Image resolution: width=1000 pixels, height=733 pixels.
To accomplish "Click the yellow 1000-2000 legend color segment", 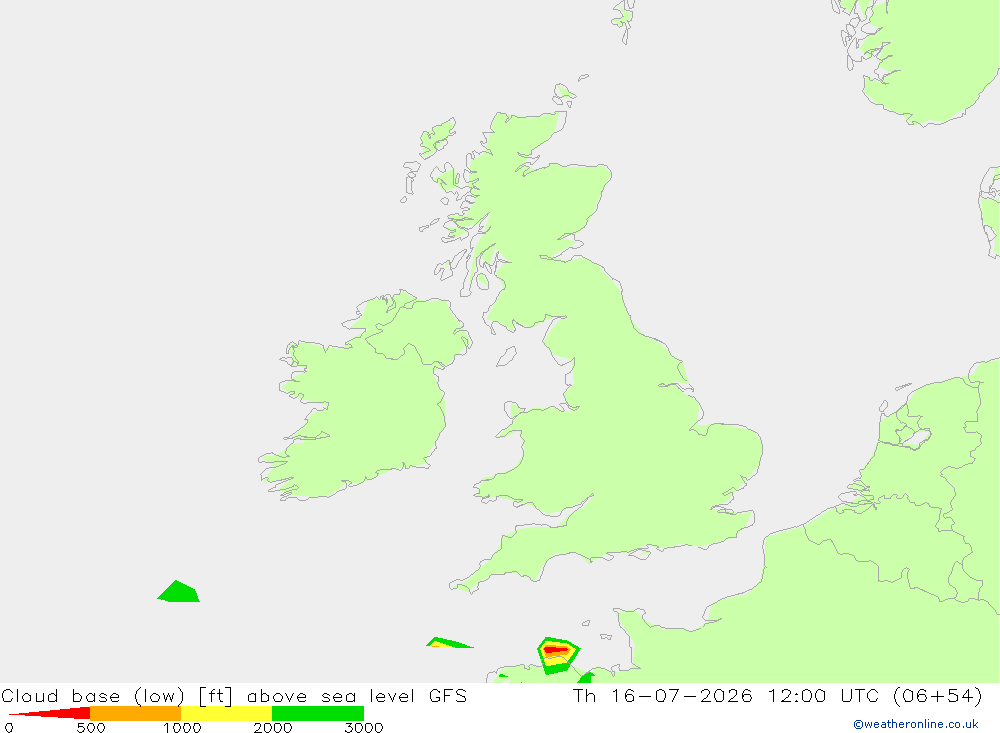I will [226, 713].
